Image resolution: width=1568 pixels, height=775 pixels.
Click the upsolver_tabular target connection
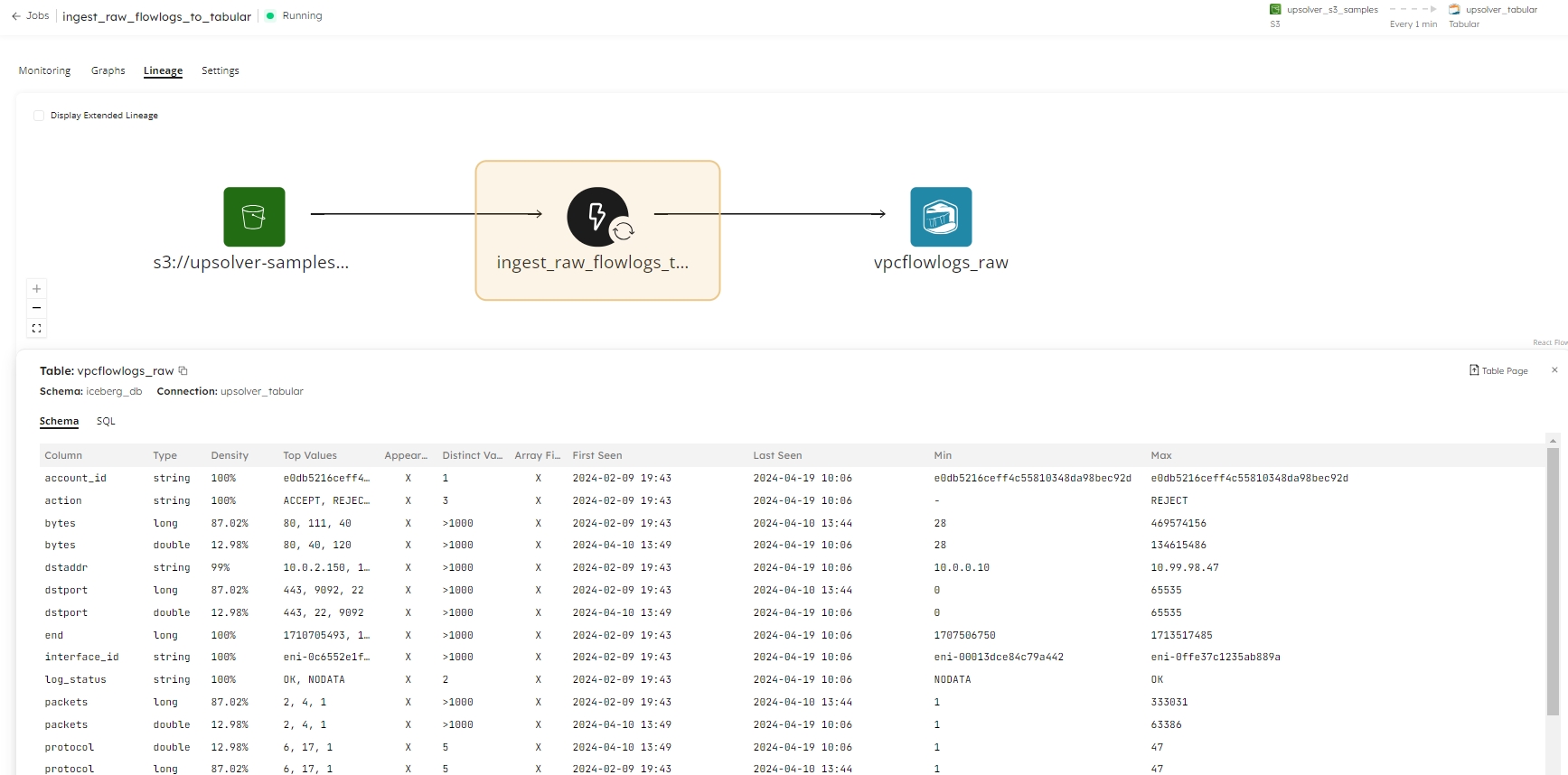[1500, 10]
